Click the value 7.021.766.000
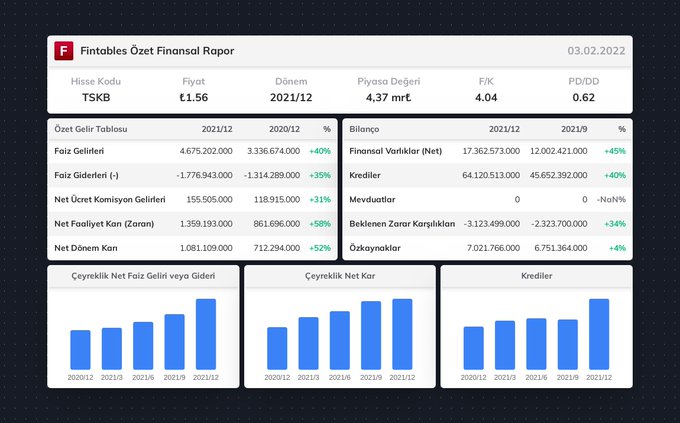680x423 pixels. [x=493, y=248]
